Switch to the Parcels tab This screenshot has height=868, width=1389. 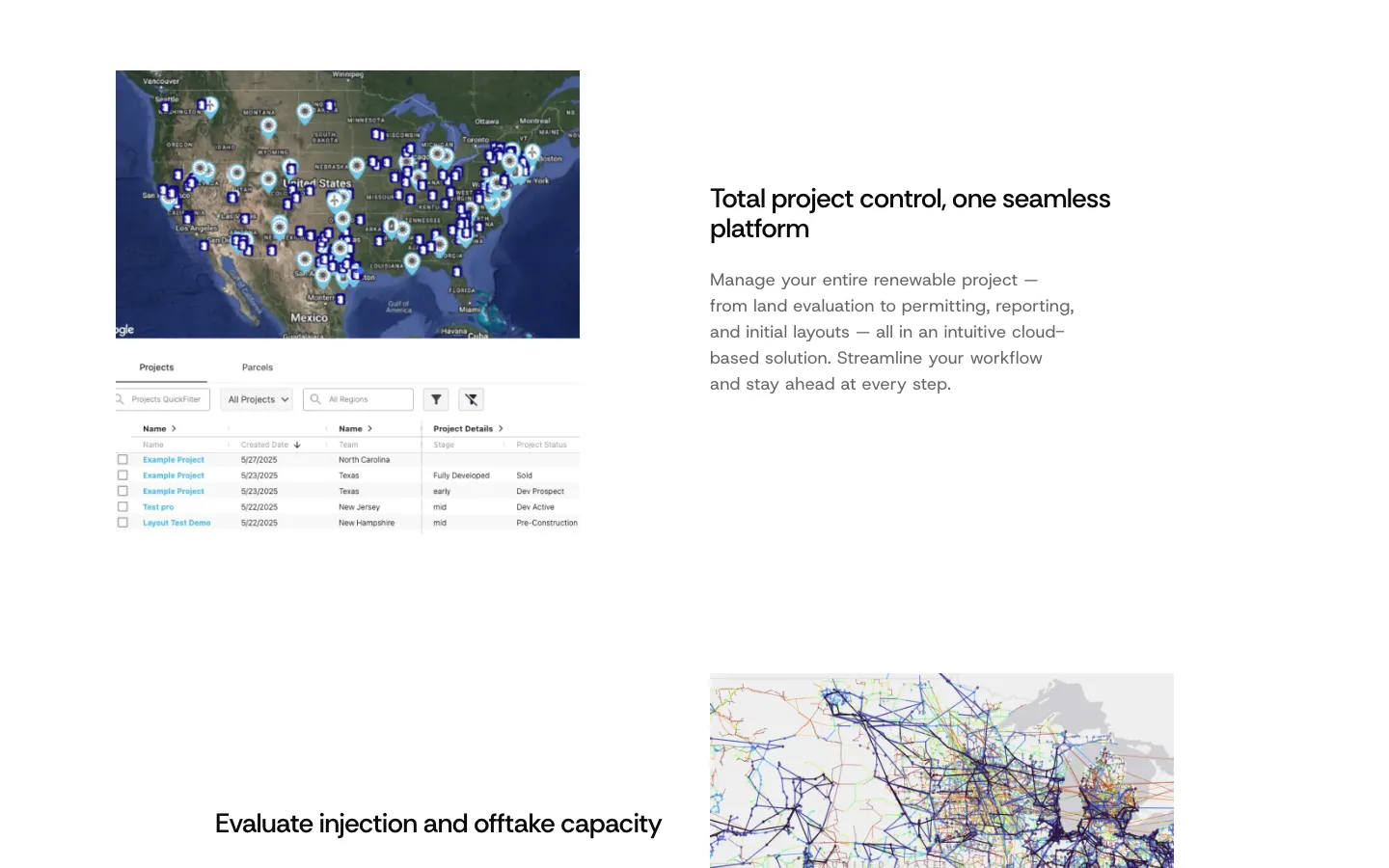(x=258, y=367)
